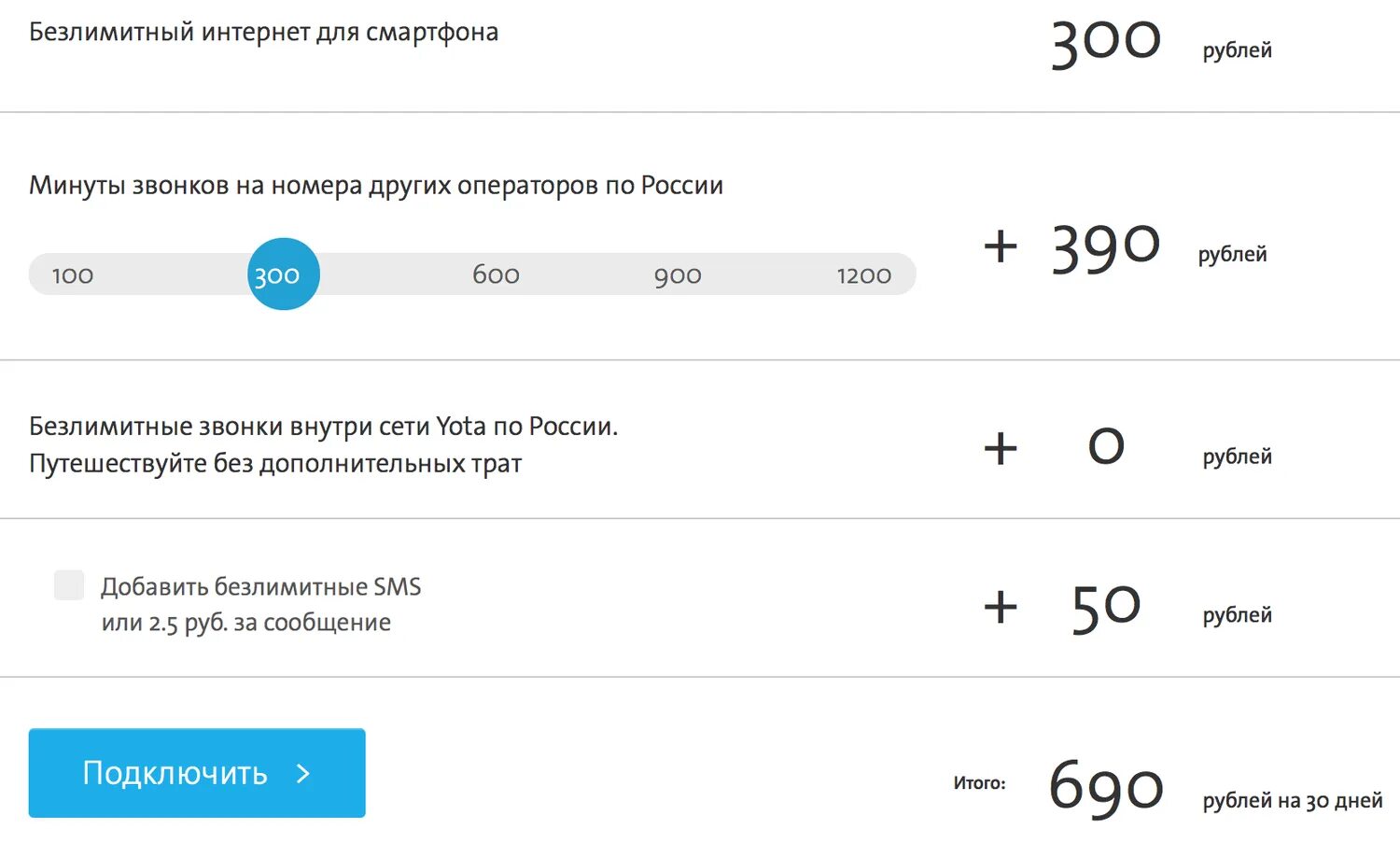The image size is (1400, 843).
Task: Click the 'Минуты звонков на номера' heading
Action: (x=376, y=186)
